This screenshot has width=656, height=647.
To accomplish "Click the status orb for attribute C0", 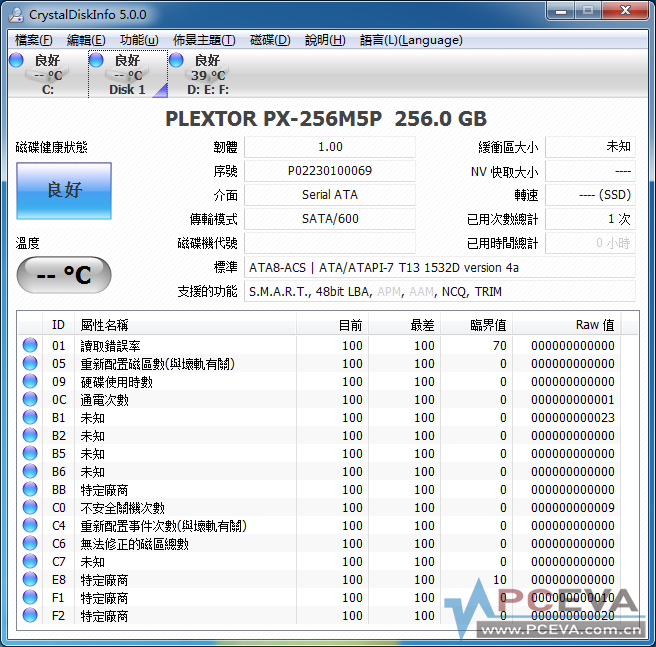I will pyautogui.click(x=30, y=507).
